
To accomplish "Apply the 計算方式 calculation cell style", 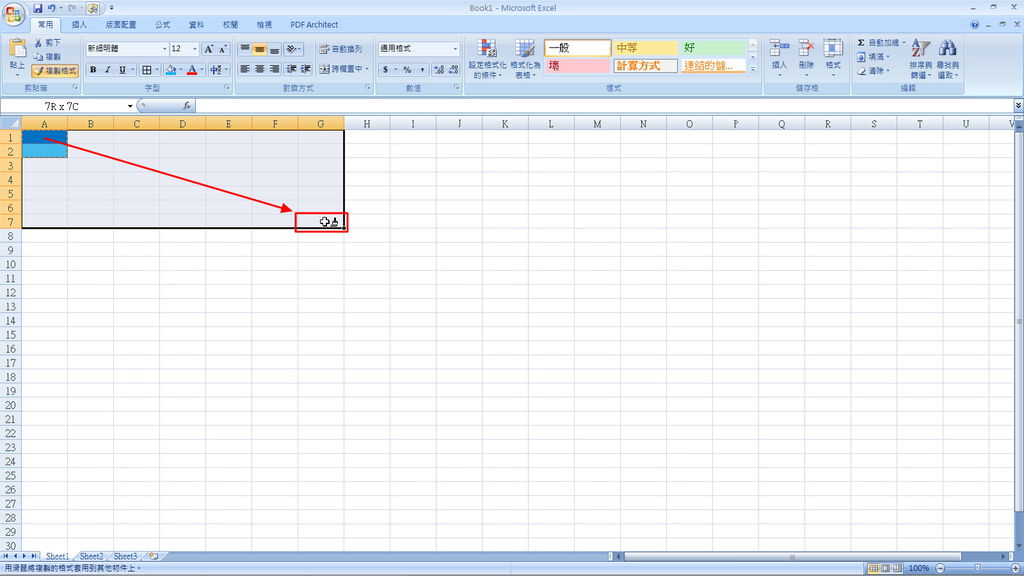I will click(645, 66).
